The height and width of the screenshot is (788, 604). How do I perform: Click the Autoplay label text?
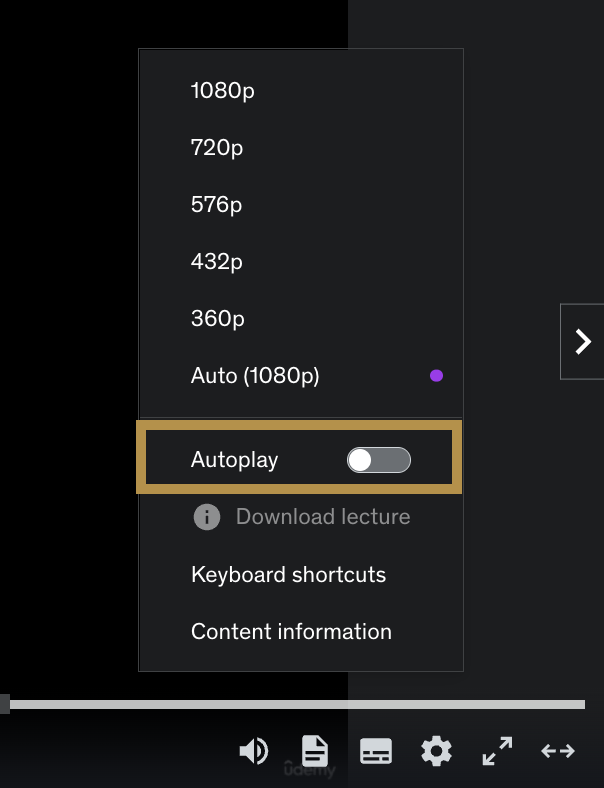234,460
